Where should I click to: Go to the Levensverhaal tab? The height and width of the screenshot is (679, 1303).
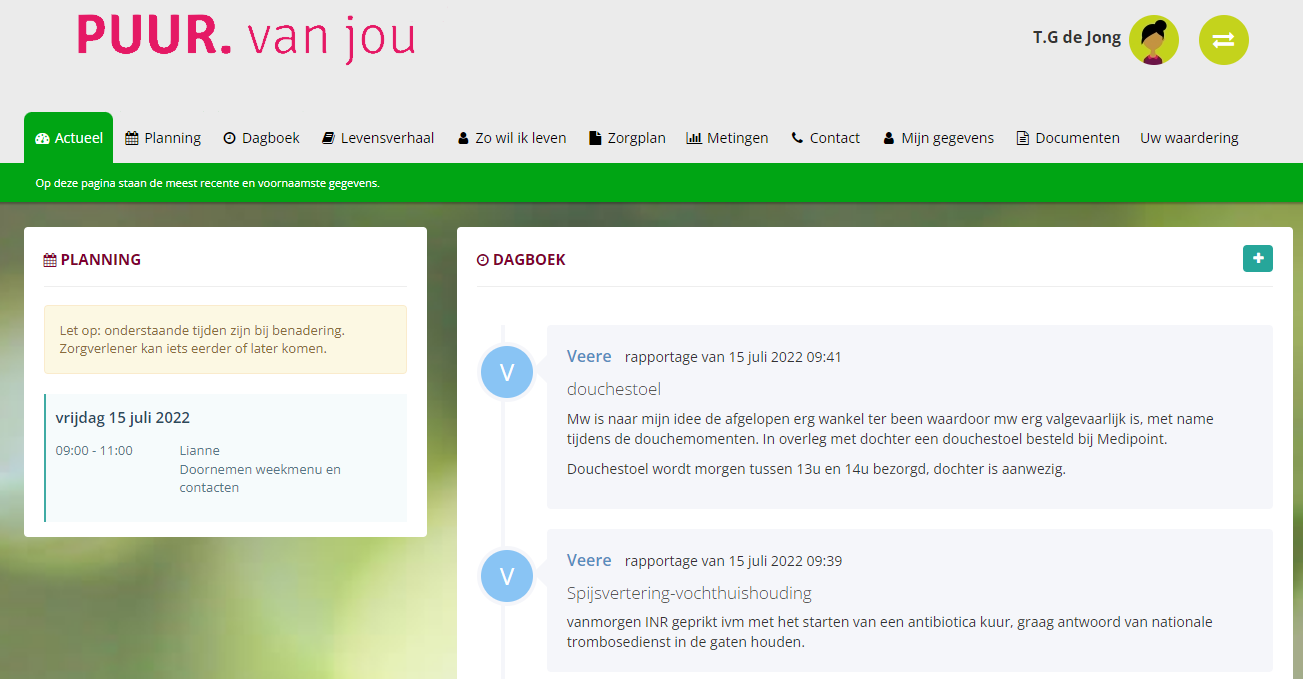[x=377, y=138]
